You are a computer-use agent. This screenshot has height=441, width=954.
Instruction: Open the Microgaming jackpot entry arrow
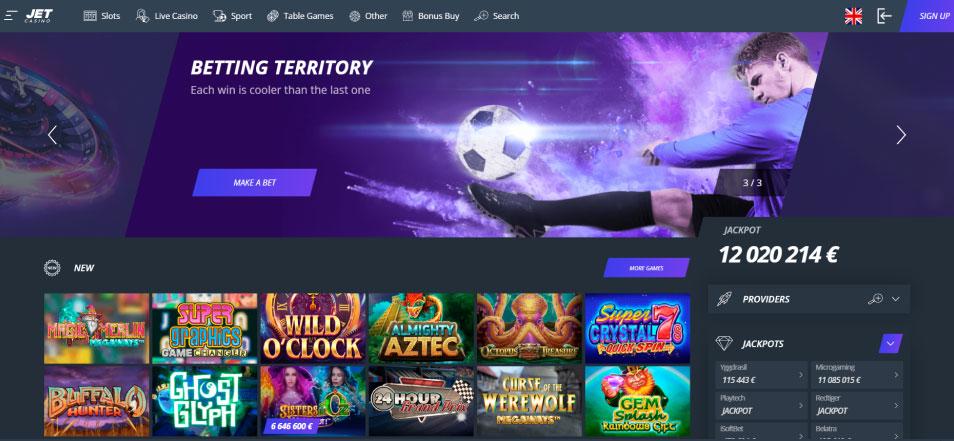pyautogui.click(x=894, y=375)
